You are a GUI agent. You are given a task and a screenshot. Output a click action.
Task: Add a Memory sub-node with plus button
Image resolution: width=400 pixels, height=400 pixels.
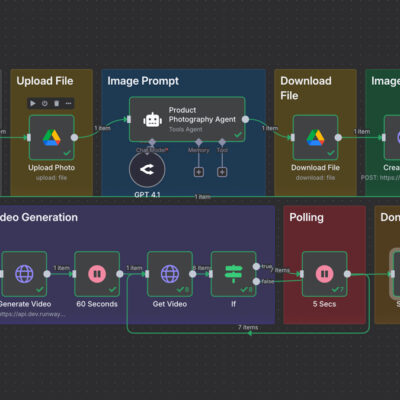(199, 172)
